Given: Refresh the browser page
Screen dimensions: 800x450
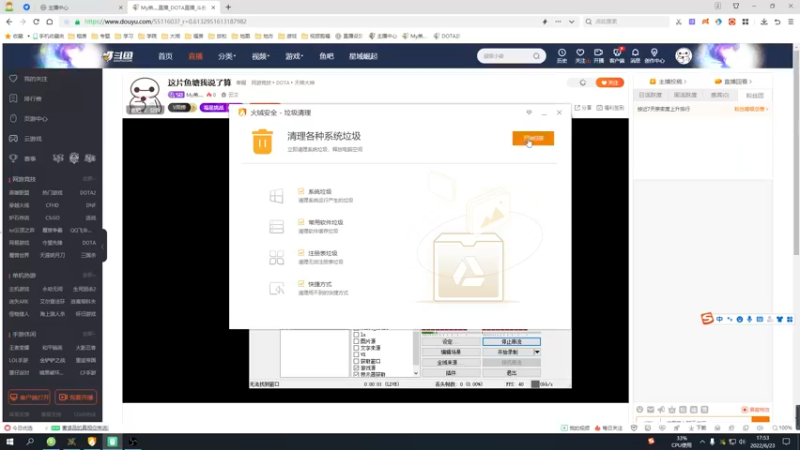Looking at the screenshot, I should click(36, 21).
